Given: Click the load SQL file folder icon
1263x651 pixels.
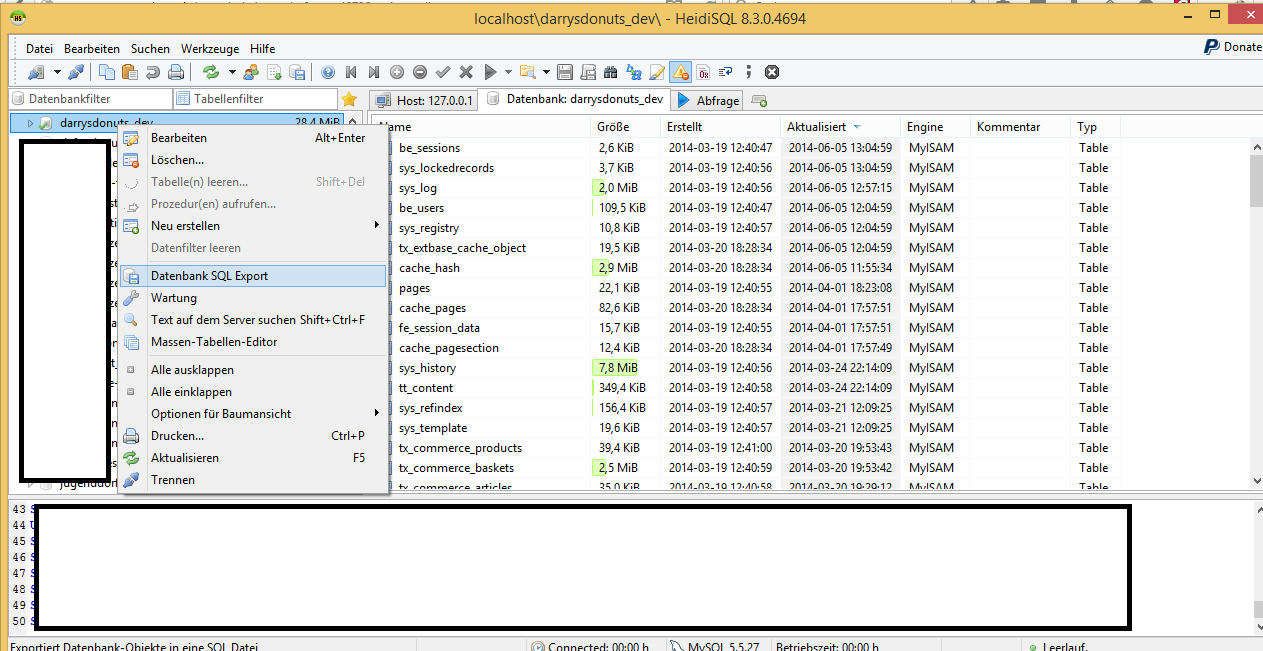Looking at the screenshot, I should tap(526, 72).
